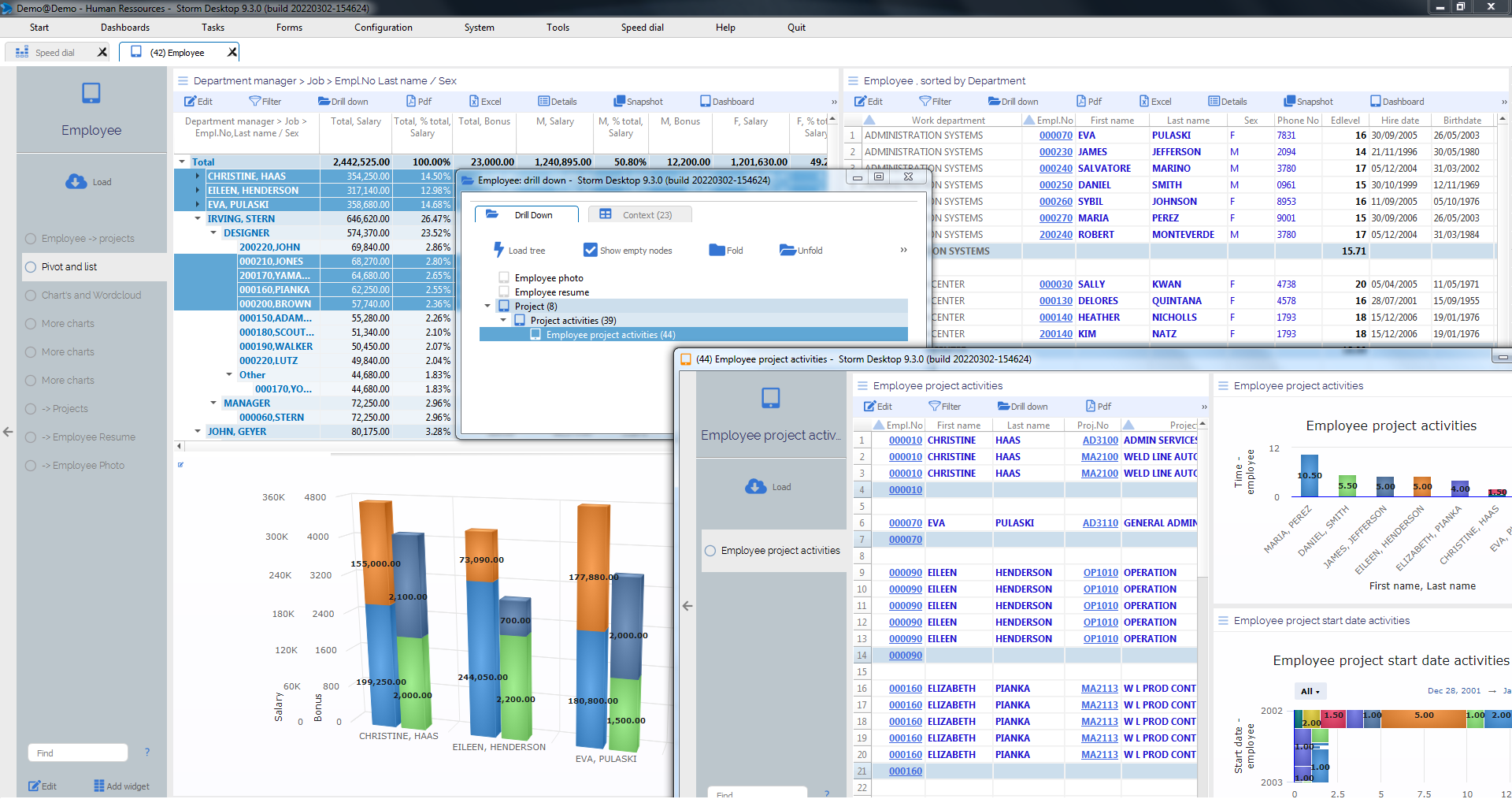Select Employee project activities radio option
The width and height of the screenshot is (1512, 799).
[x=710, y=551]
